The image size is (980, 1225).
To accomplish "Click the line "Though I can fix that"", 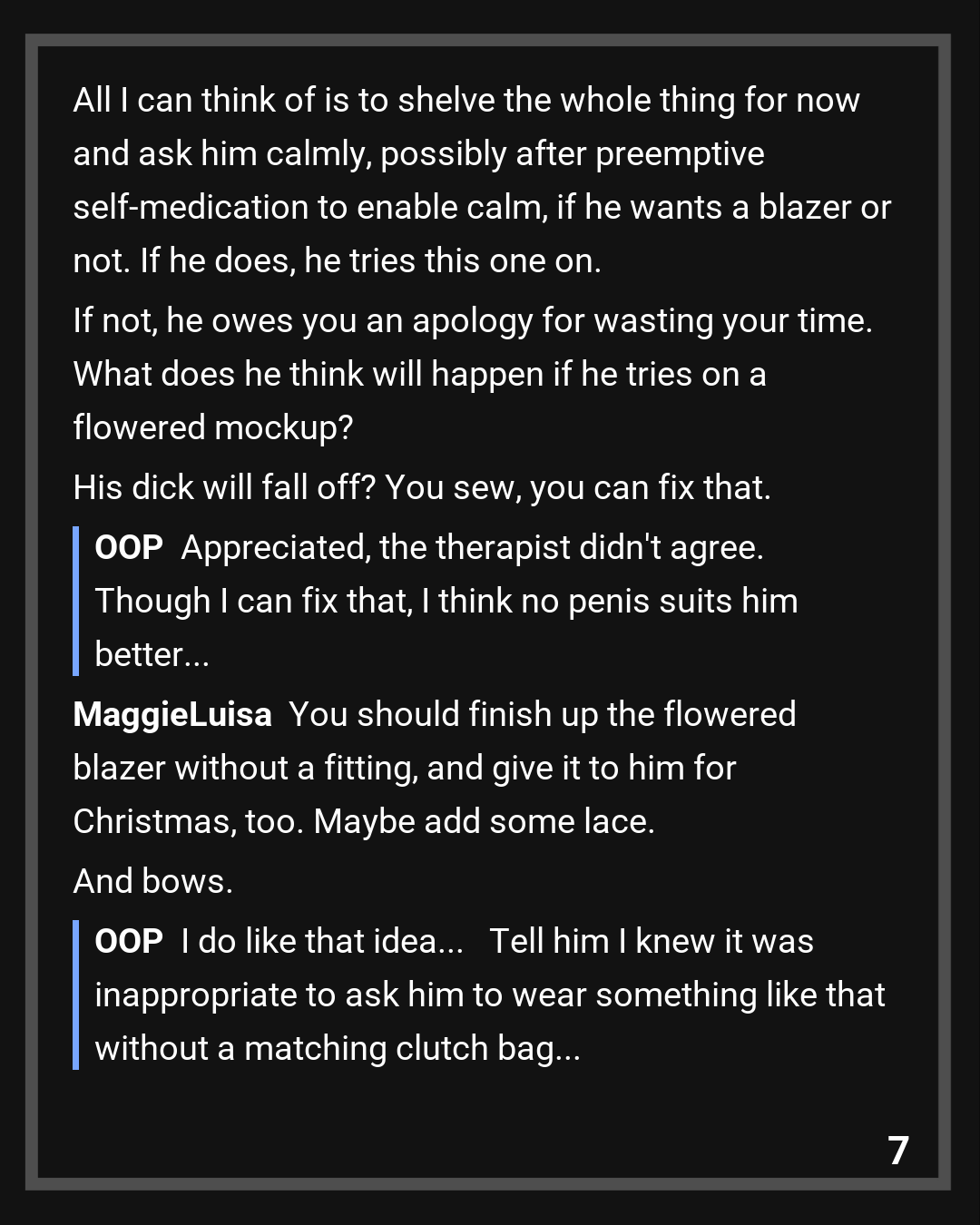I will [446, 601].
